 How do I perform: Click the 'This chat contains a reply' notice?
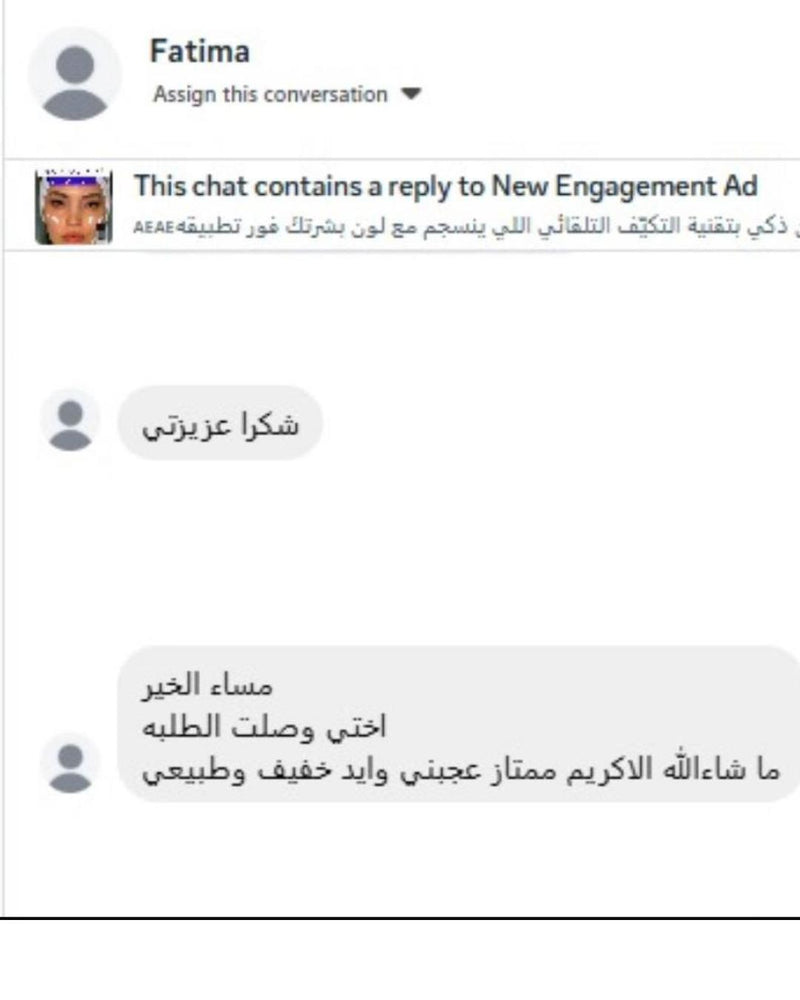click(445, 186)
